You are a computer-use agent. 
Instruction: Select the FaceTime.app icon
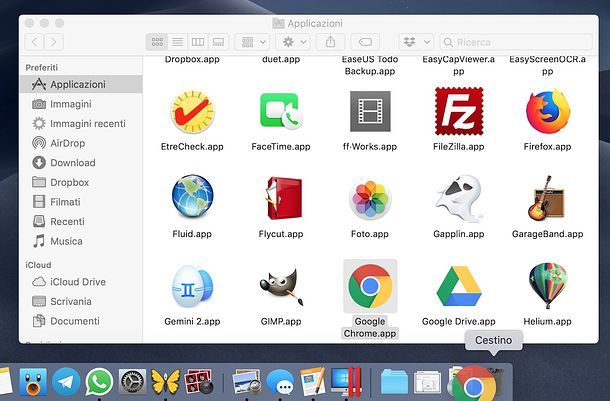[281, 111]
